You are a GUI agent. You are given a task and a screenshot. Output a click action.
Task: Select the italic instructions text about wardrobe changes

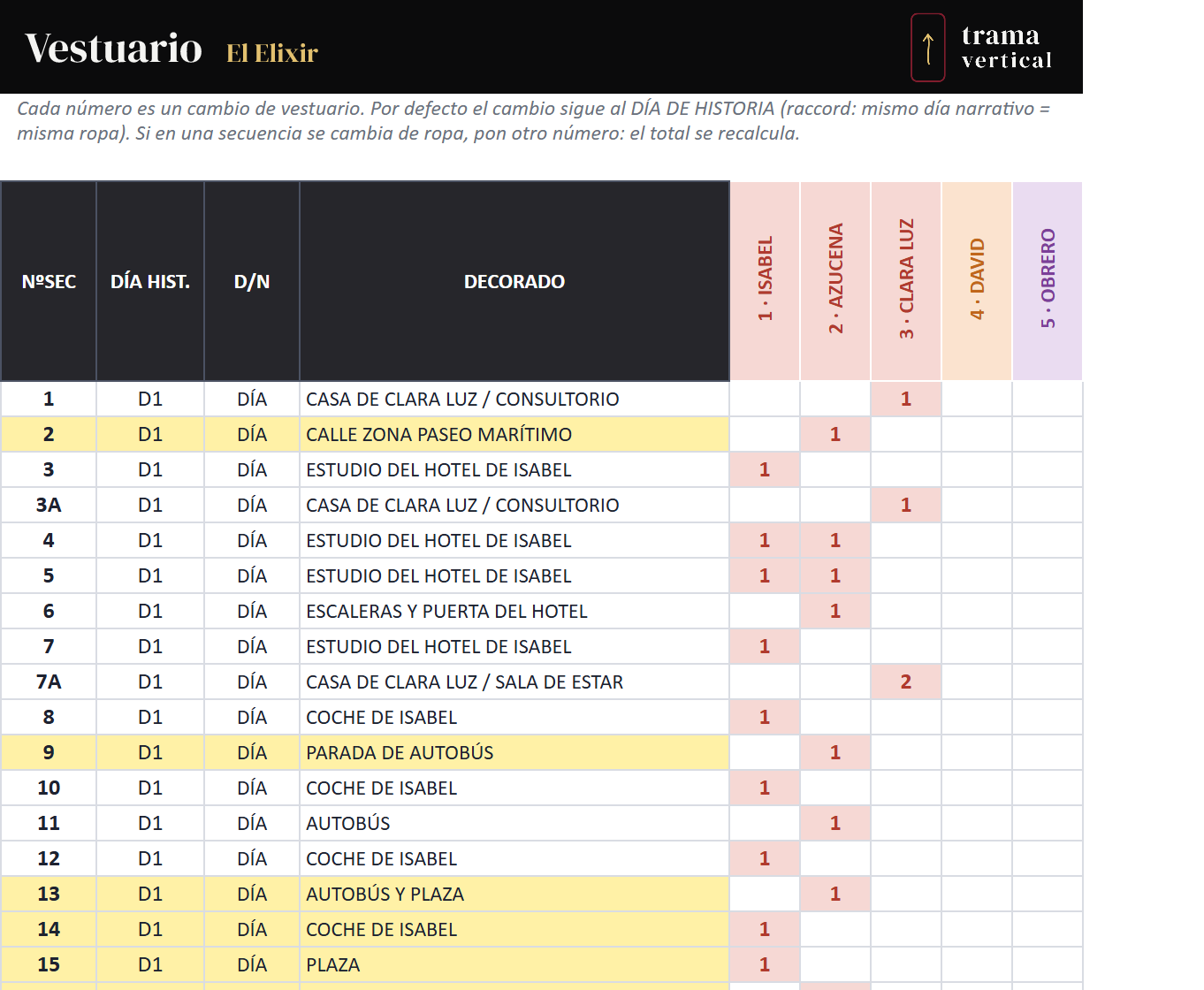click(534, 121)
